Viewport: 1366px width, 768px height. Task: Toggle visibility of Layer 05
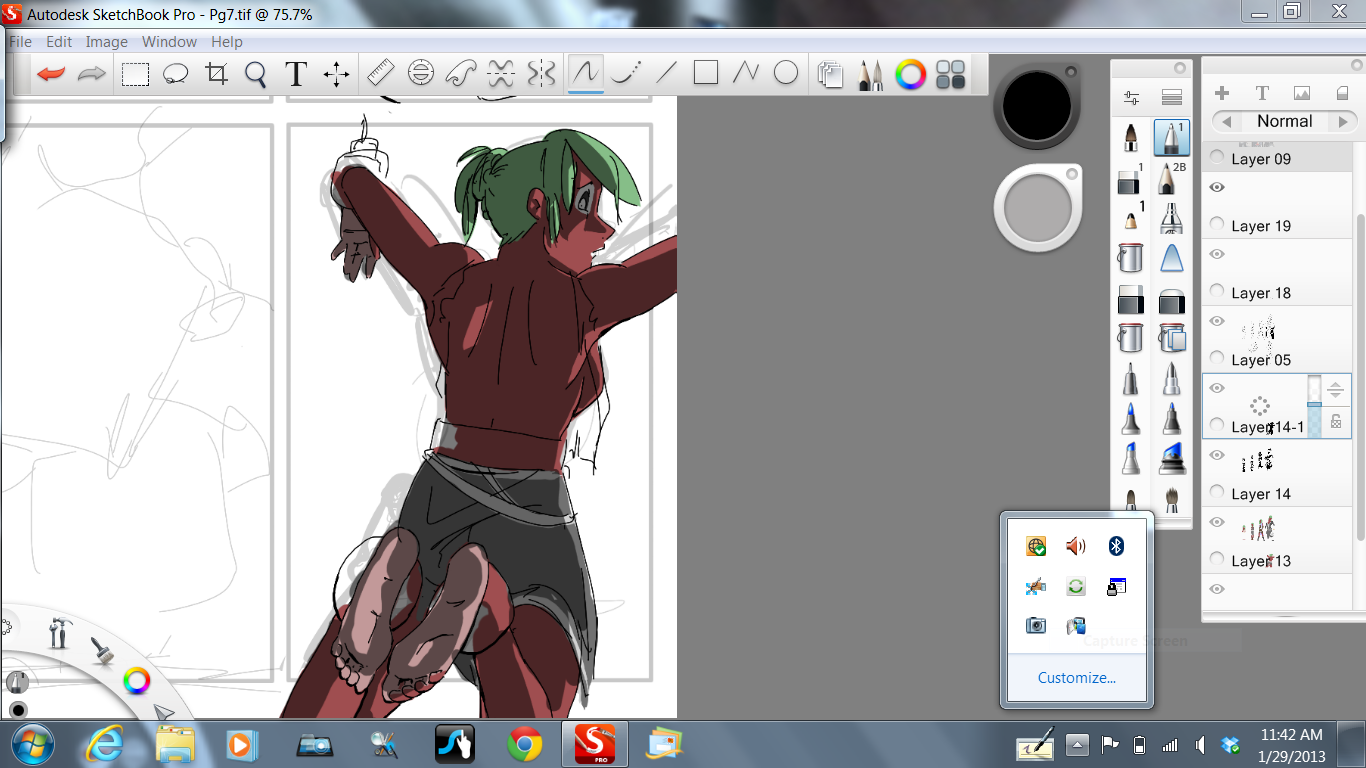1217,321
